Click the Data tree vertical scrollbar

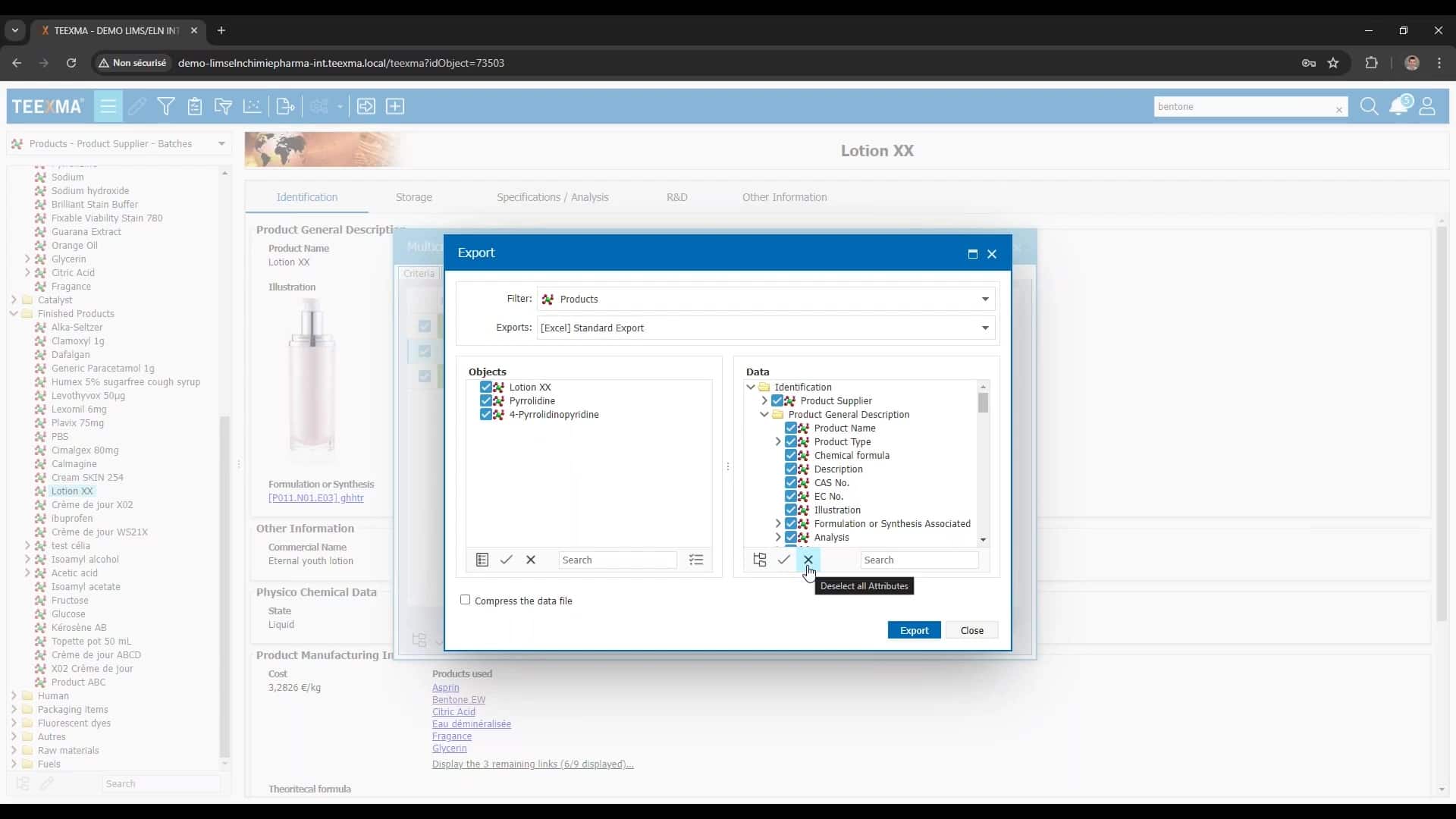[x=984, y=403]
